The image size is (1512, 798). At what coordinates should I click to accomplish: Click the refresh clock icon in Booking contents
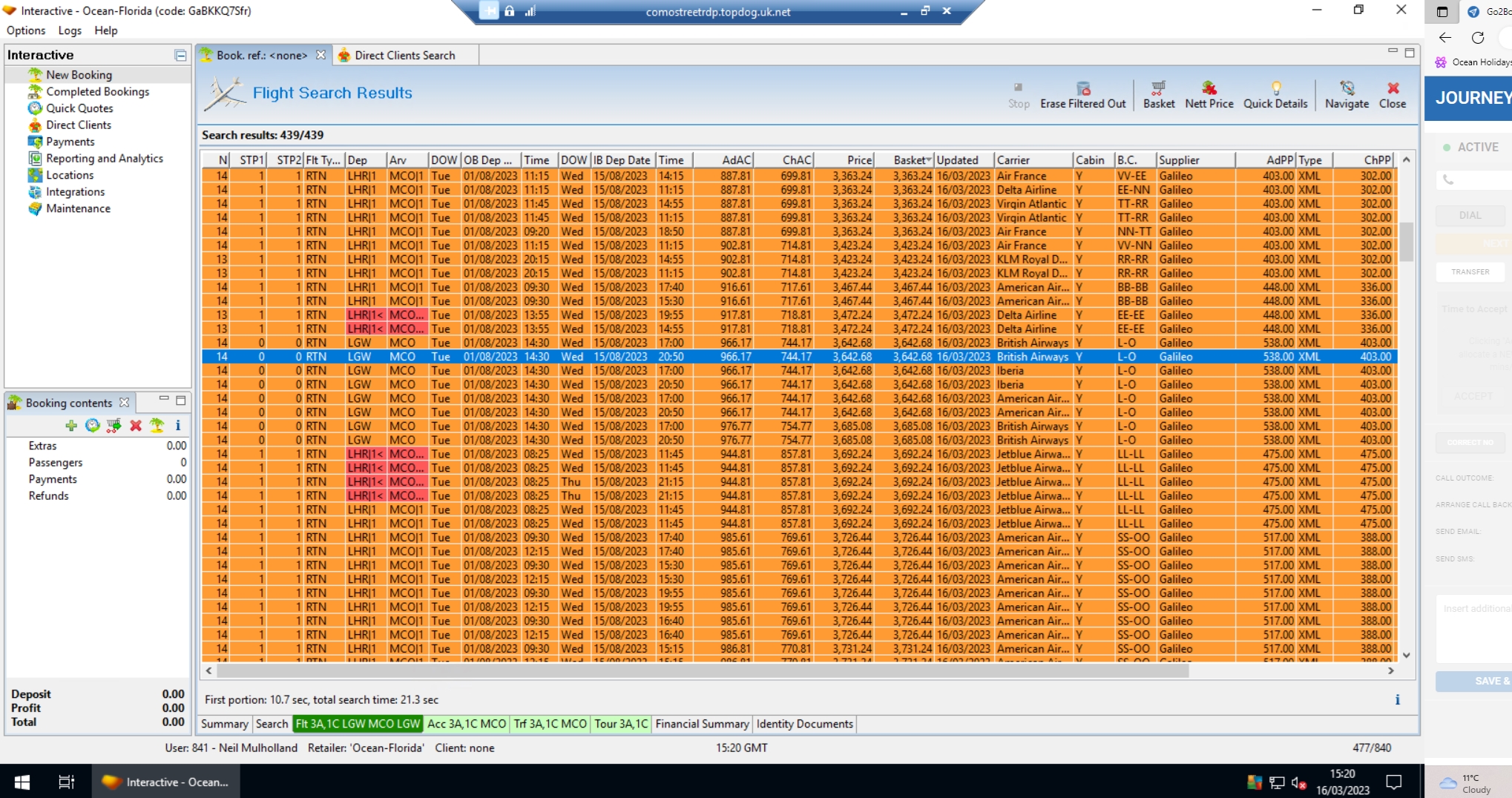(92, 425)
